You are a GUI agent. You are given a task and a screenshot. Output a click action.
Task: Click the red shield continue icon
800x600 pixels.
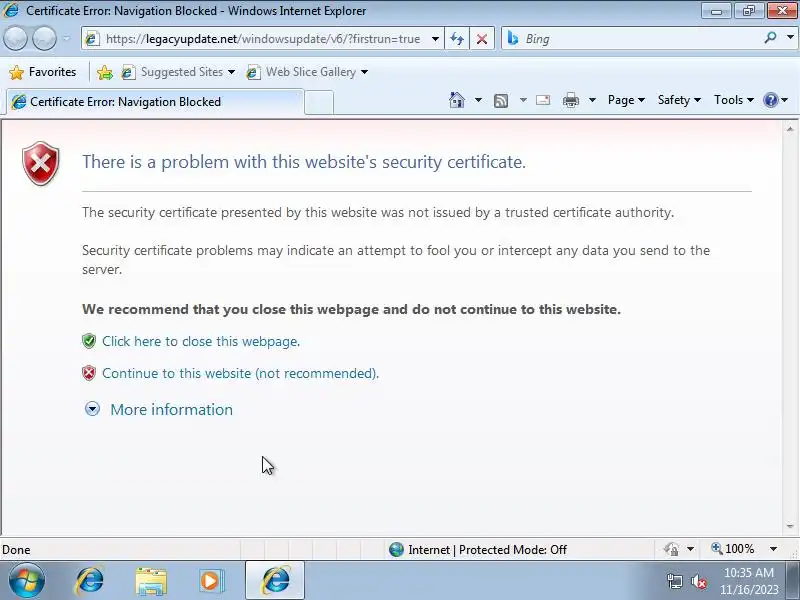coord(89,373)
